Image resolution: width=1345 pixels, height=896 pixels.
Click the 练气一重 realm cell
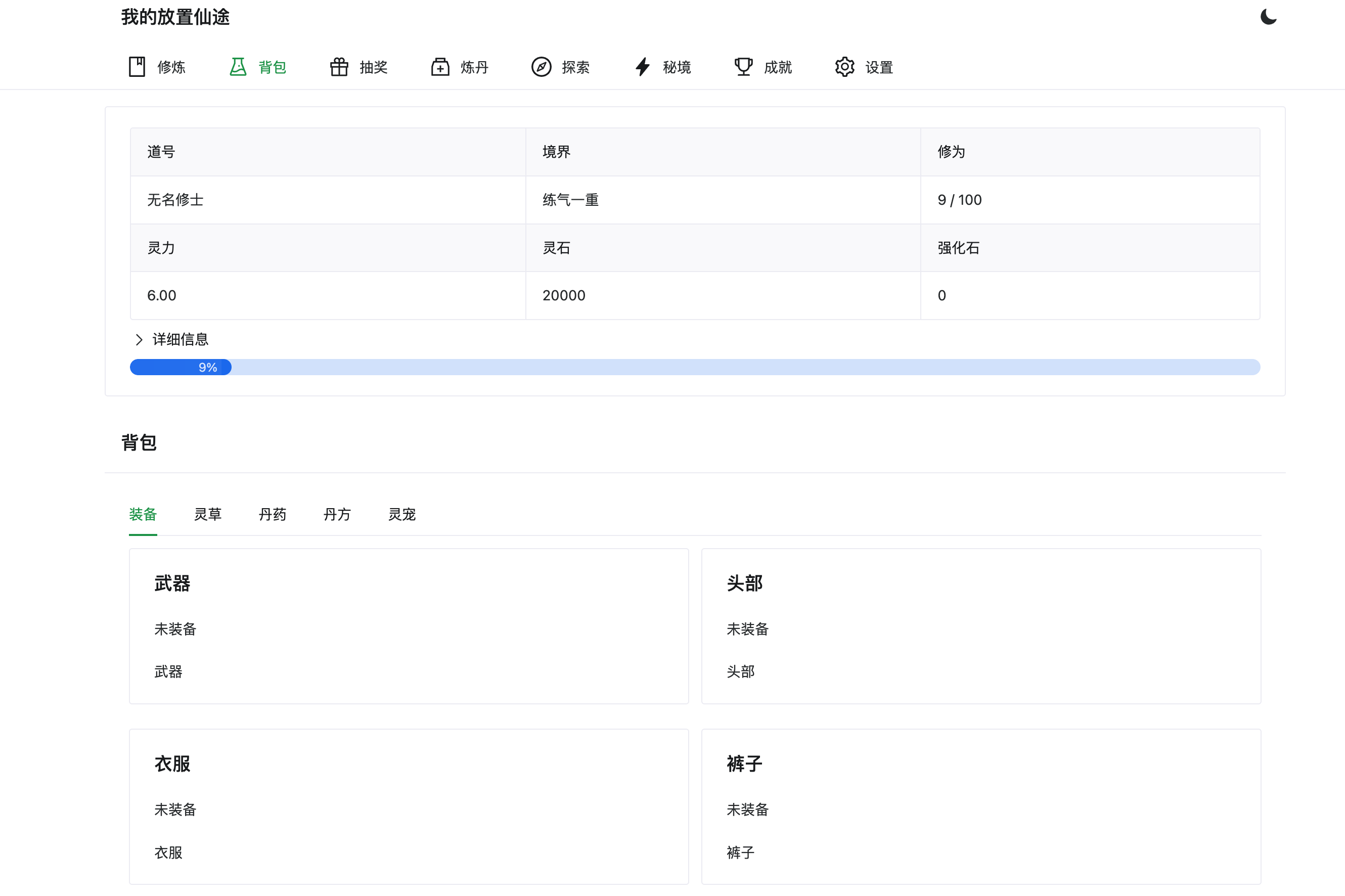723,200
